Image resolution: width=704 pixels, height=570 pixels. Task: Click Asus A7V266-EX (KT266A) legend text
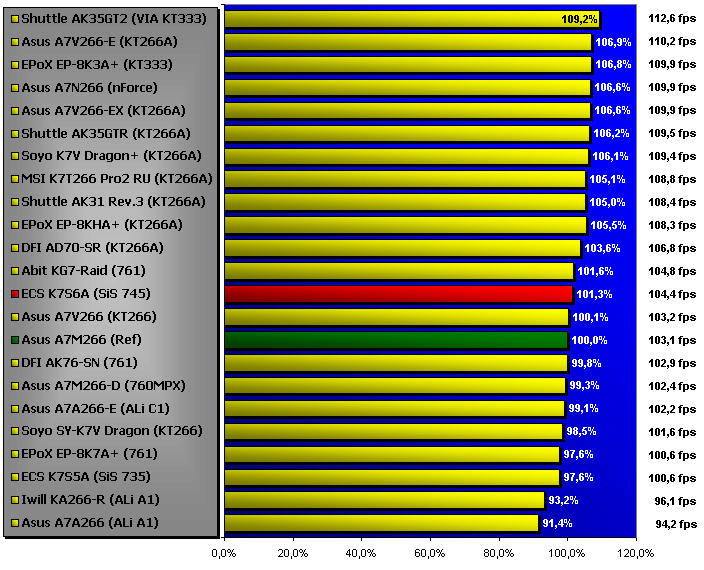point(103,110)
